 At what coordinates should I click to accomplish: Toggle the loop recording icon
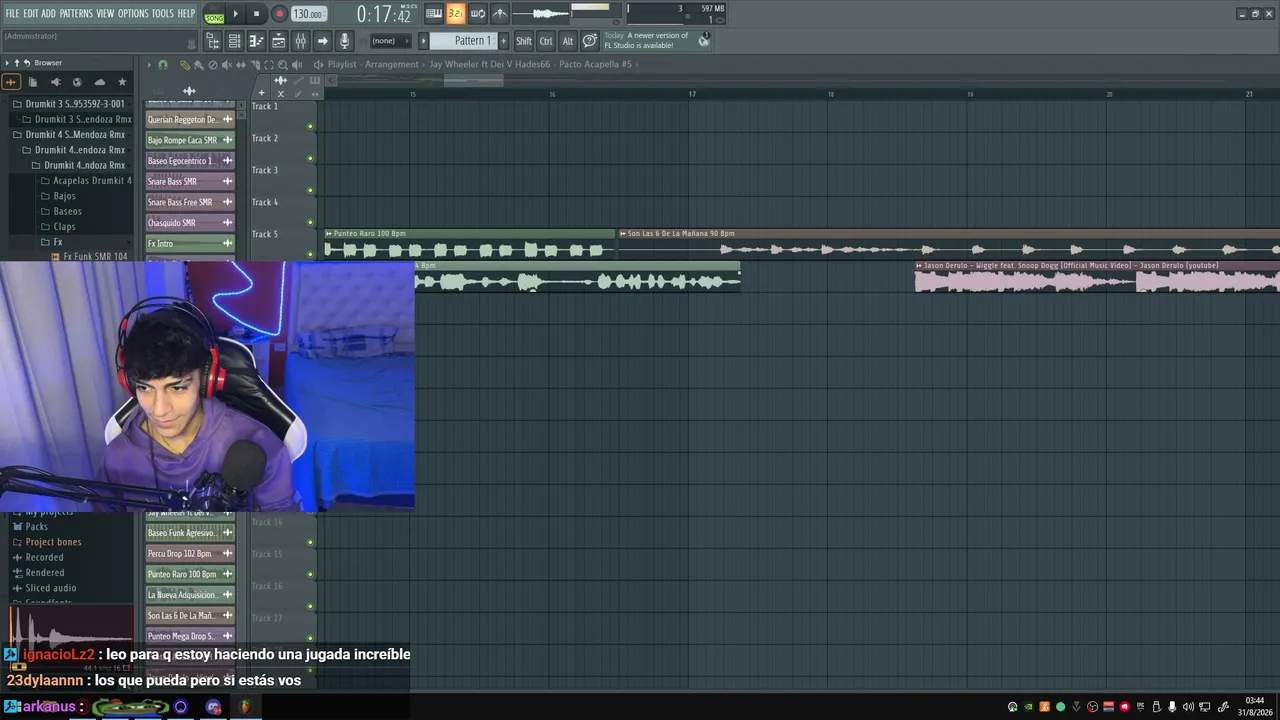click(478, 13)
